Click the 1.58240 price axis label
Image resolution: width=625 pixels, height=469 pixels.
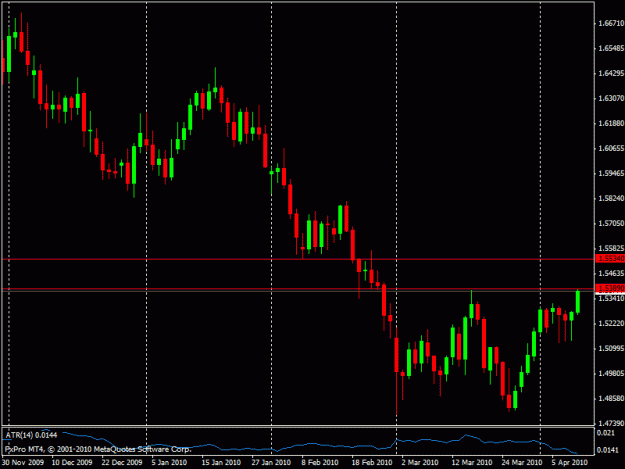point(611,198)
